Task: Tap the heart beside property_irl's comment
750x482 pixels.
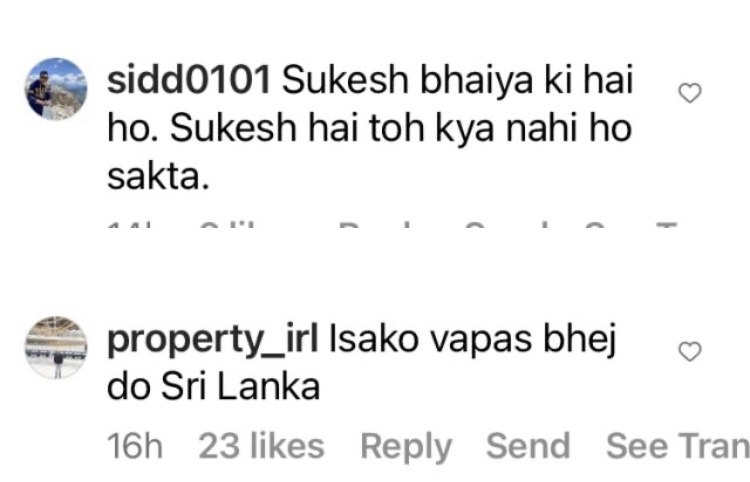Action: tap(690, 351)
